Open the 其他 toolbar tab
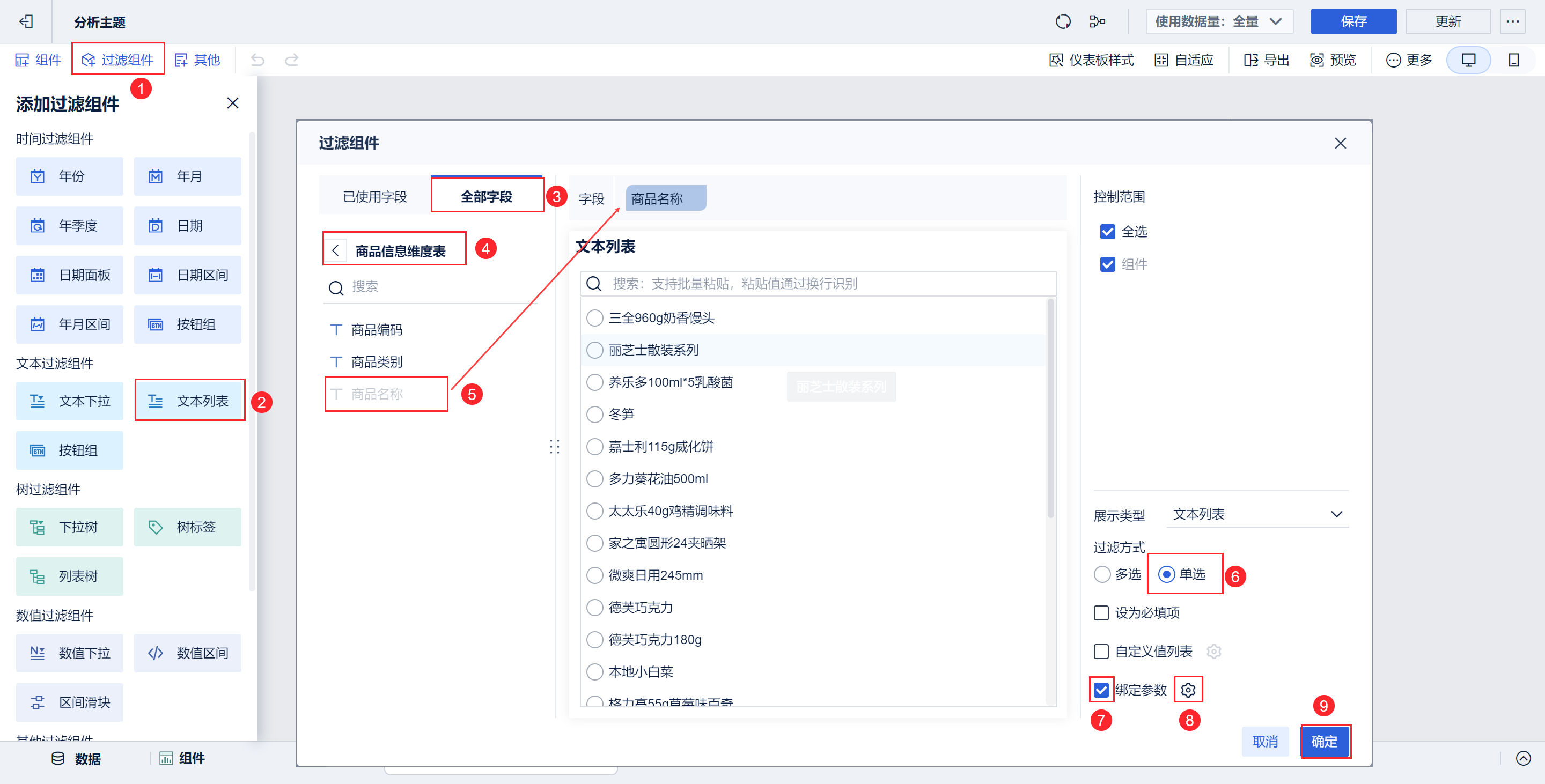Viewport: 1545px width, 784px height. tap(197, 60)
